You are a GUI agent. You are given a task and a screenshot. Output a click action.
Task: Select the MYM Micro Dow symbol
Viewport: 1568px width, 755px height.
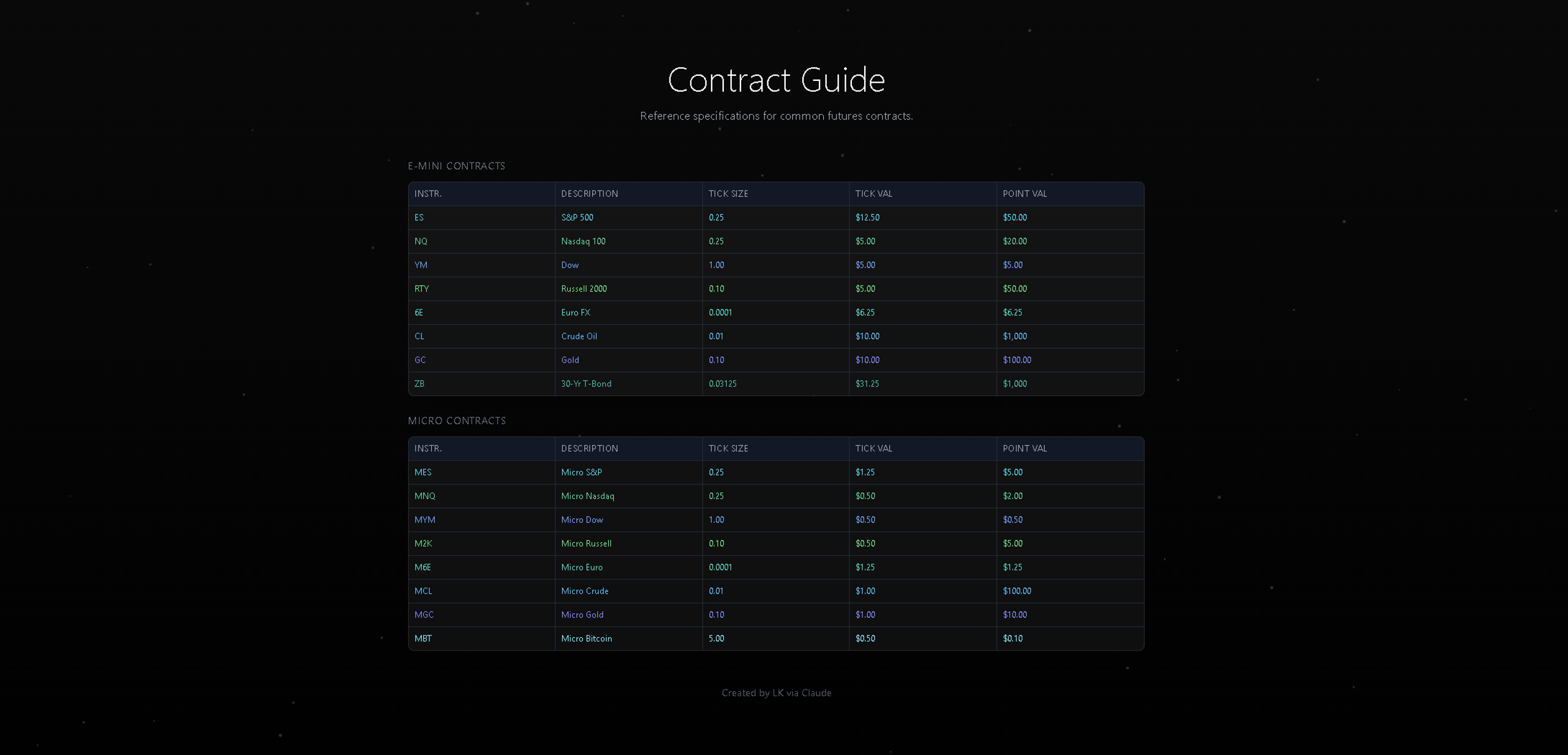(x=424, y=520)
